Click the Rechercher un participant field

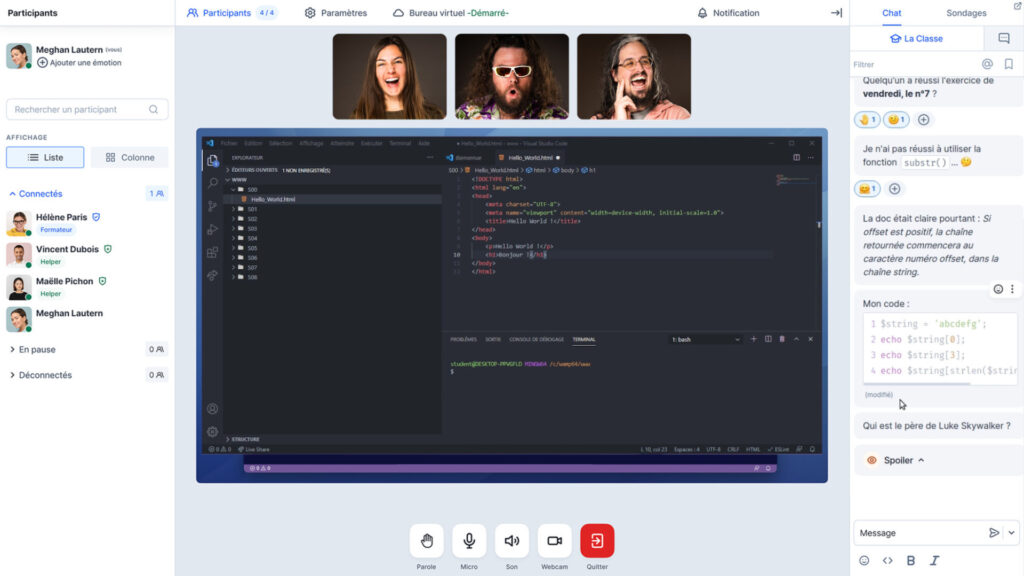point(87,109)
